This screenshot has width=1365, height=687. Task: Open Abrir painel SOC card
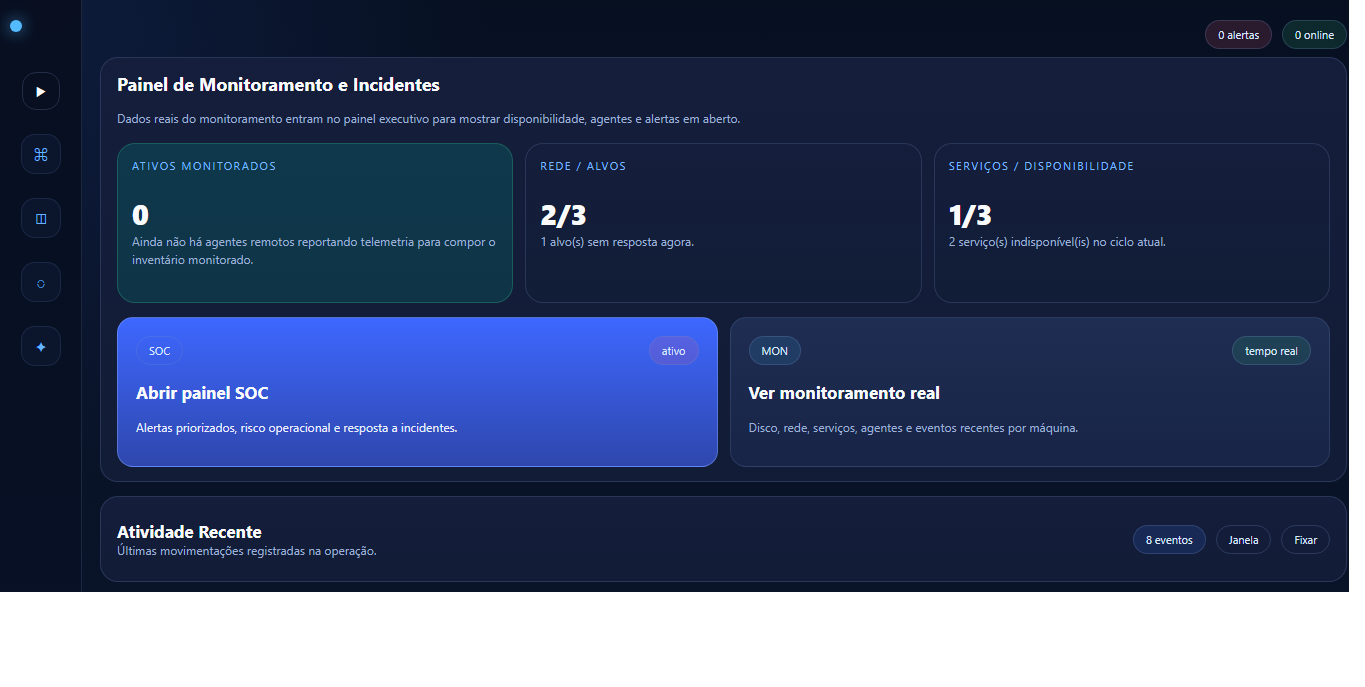pos(417,392)
